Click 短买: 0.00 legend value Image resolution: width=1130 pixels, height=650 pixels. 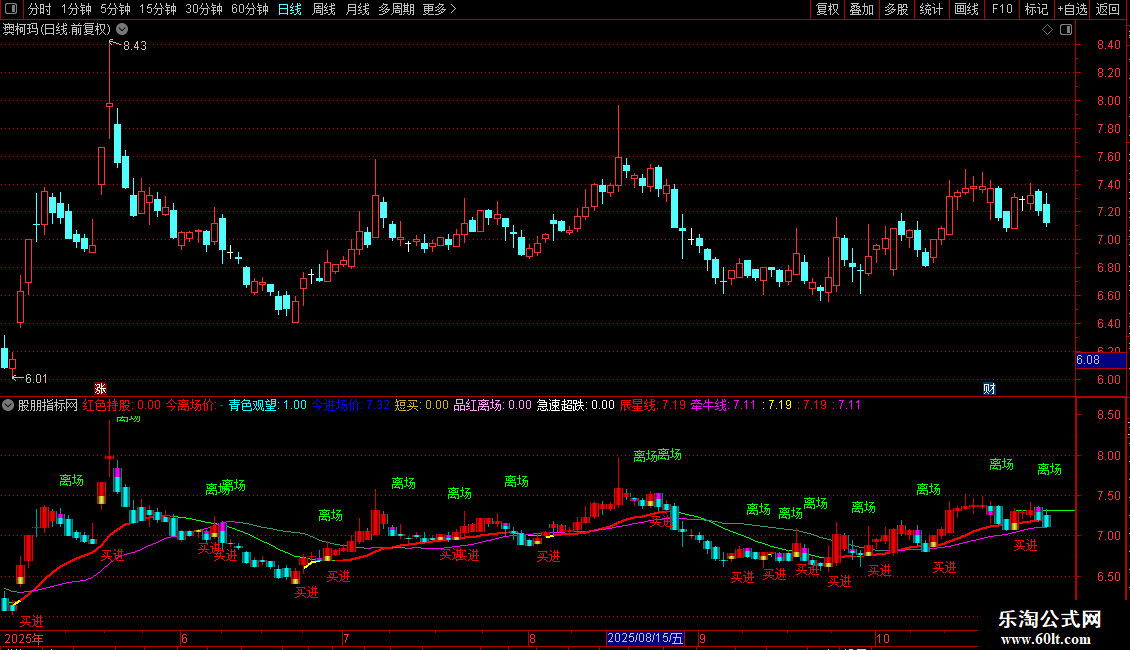point(422,405)
